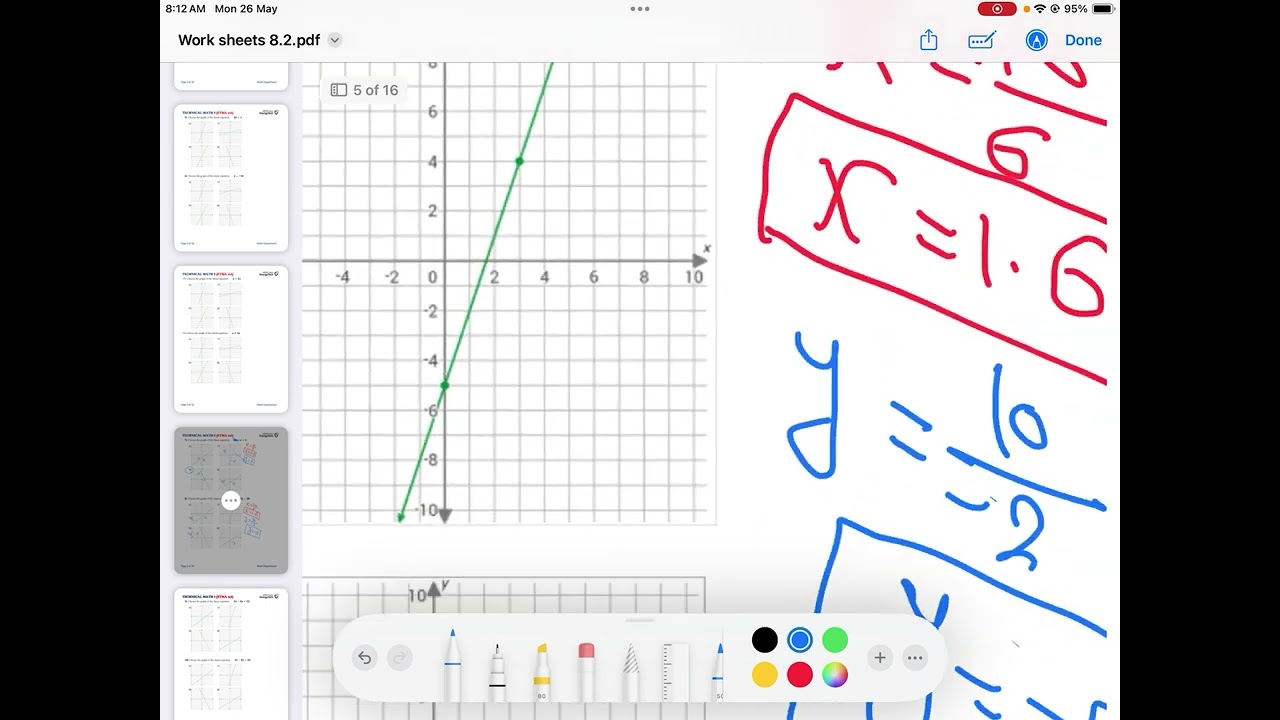
Task: Choose the black color swatch
Action: point(765,640)
